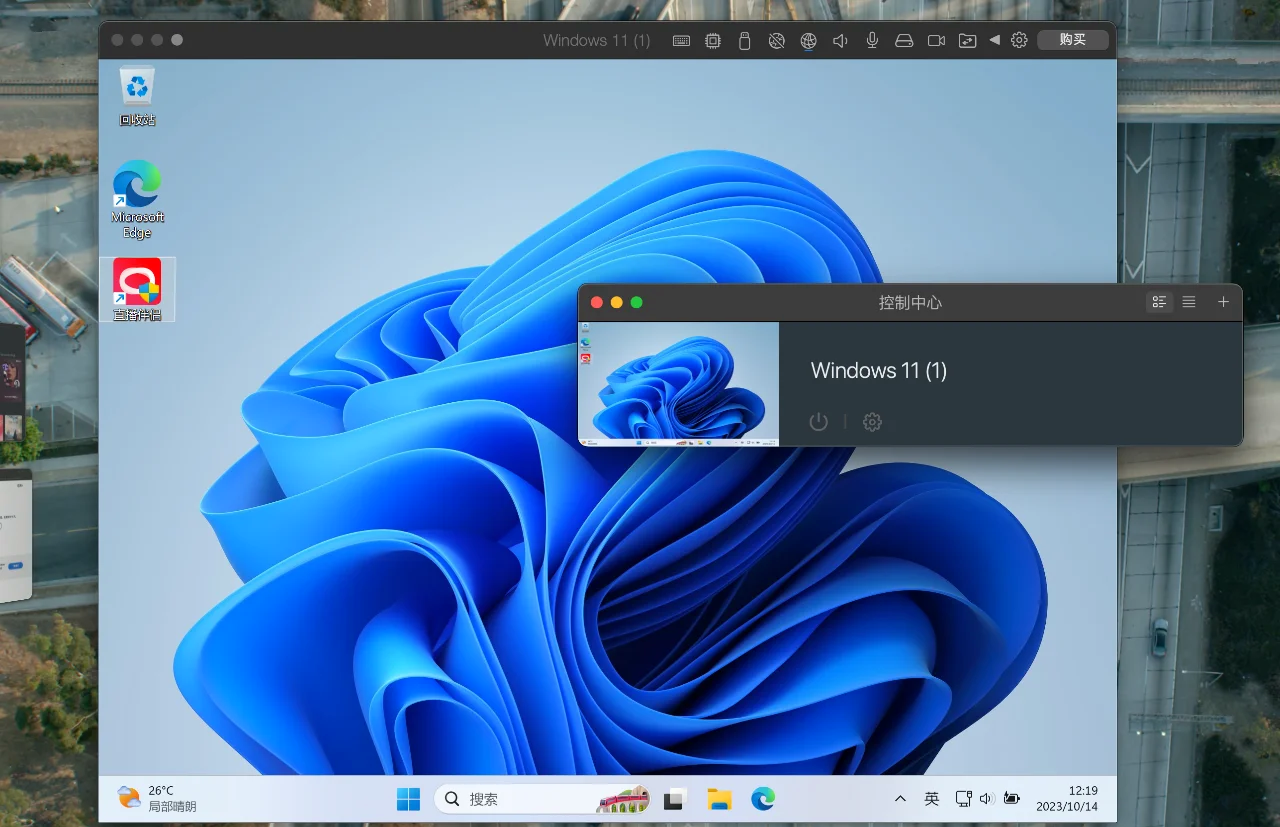The width and height of the screenshot is (1280, 827).
Task: Open the USB device icon in VM toolbar
Action: tap(744, 41)
